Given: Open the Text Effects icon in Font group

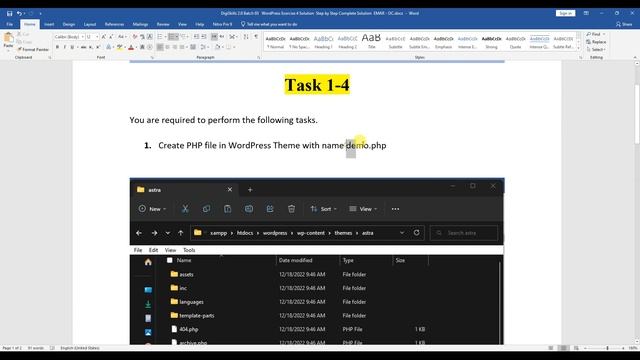Looking at the screenshot, I should (x=108, y=47).
